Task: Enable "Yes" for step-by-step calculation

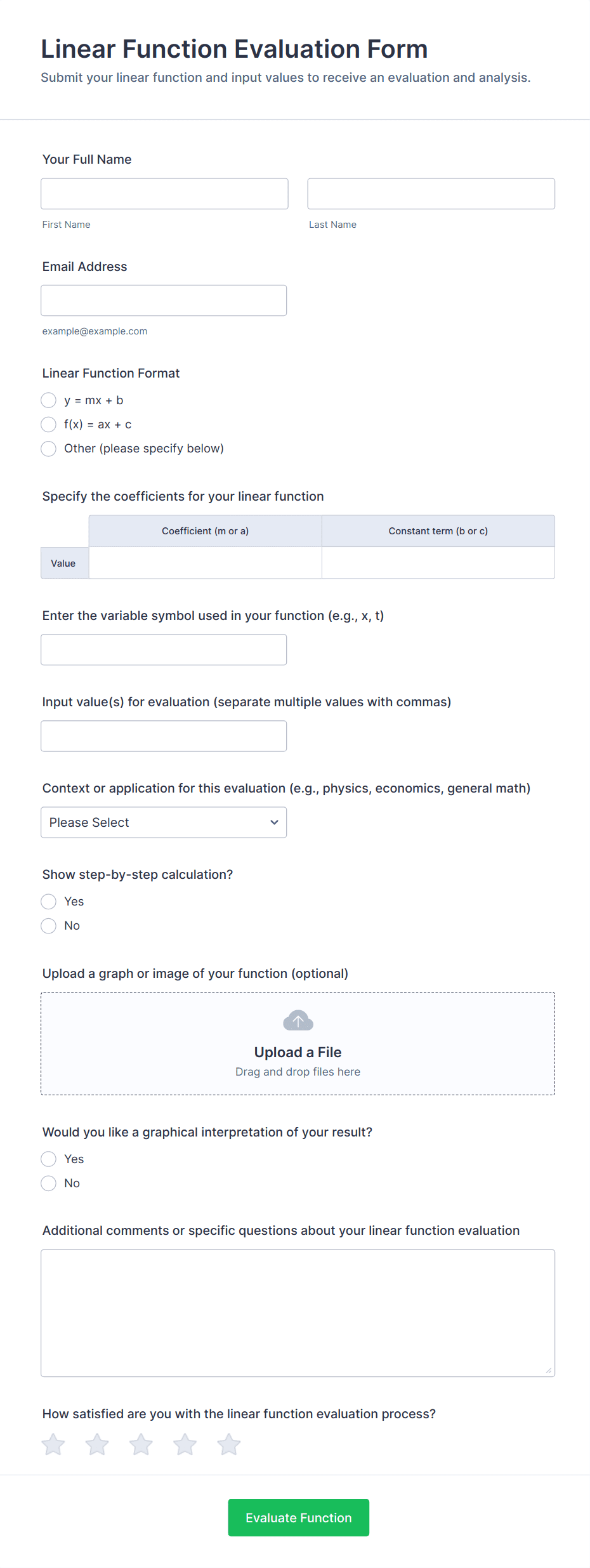Action: click(x=49, y=902)
